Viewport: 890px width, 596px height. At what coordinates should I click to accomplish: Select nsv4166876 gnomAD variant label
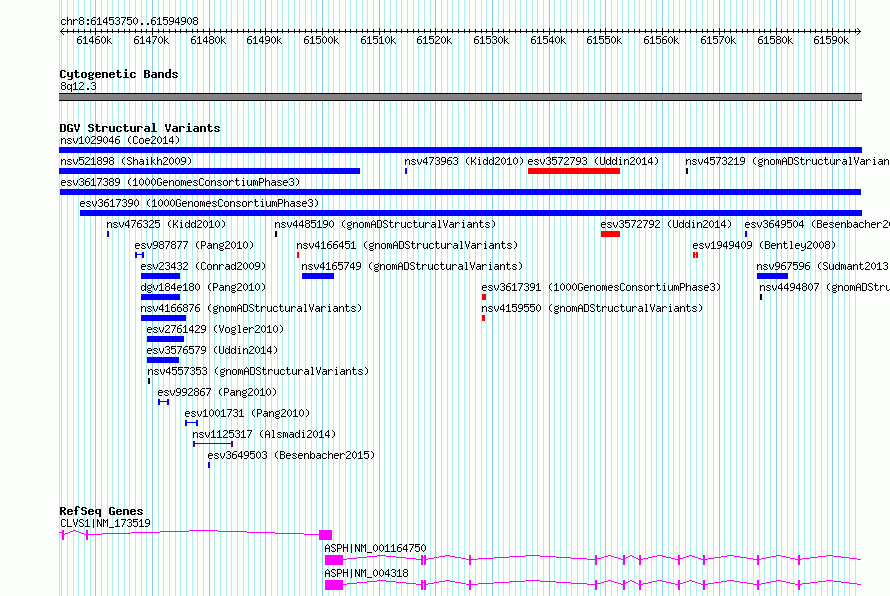(x=251, y=308)
